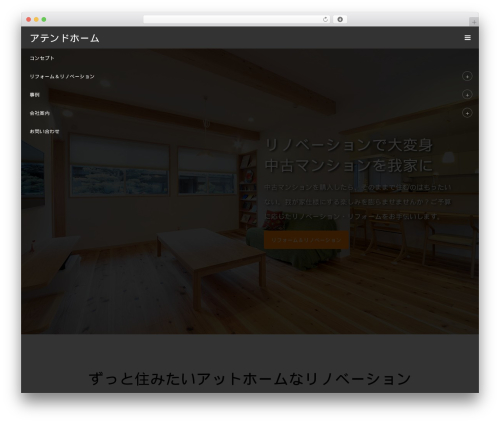Click the heading リノベーションで大変身
The width and height of the screenshot is (500, 423).
[x=349, y=145]
